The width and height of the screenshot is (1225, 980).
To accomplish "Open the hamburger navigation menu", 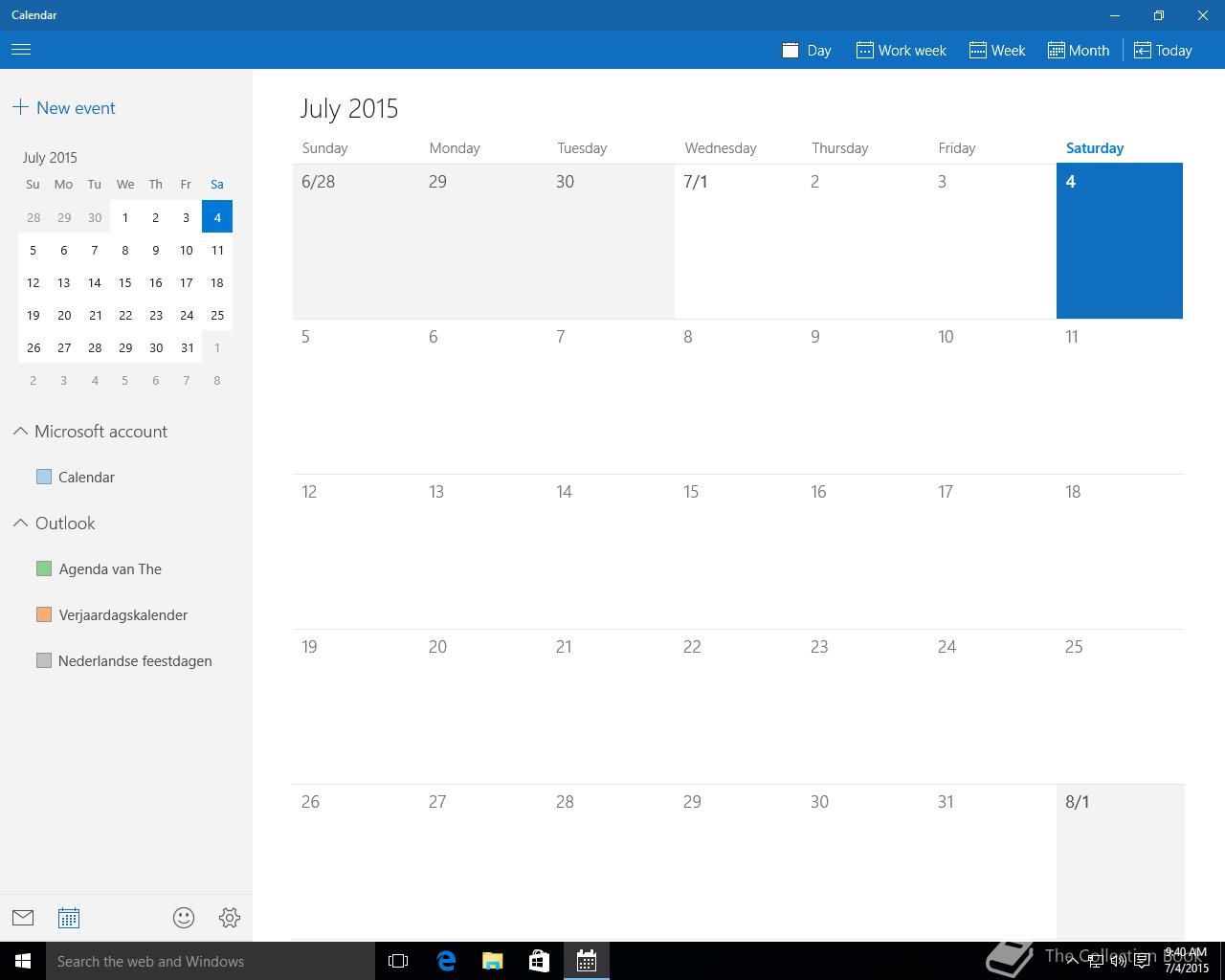I will 21,50.
